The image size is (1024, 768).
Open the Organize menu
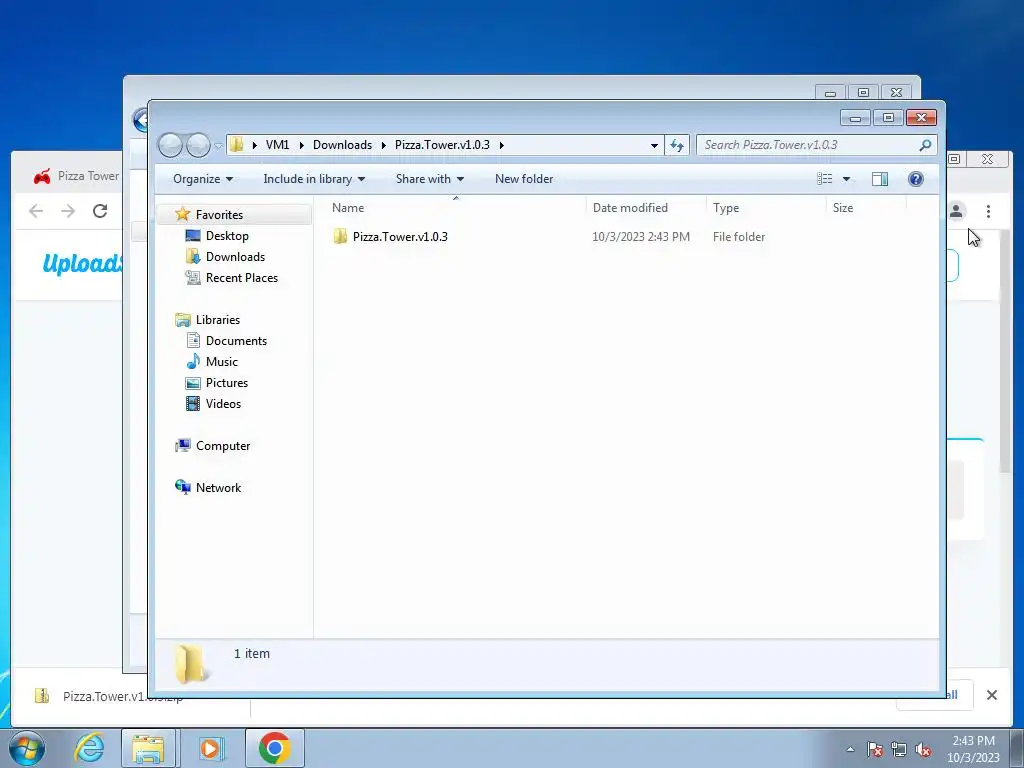pos(203,179)
